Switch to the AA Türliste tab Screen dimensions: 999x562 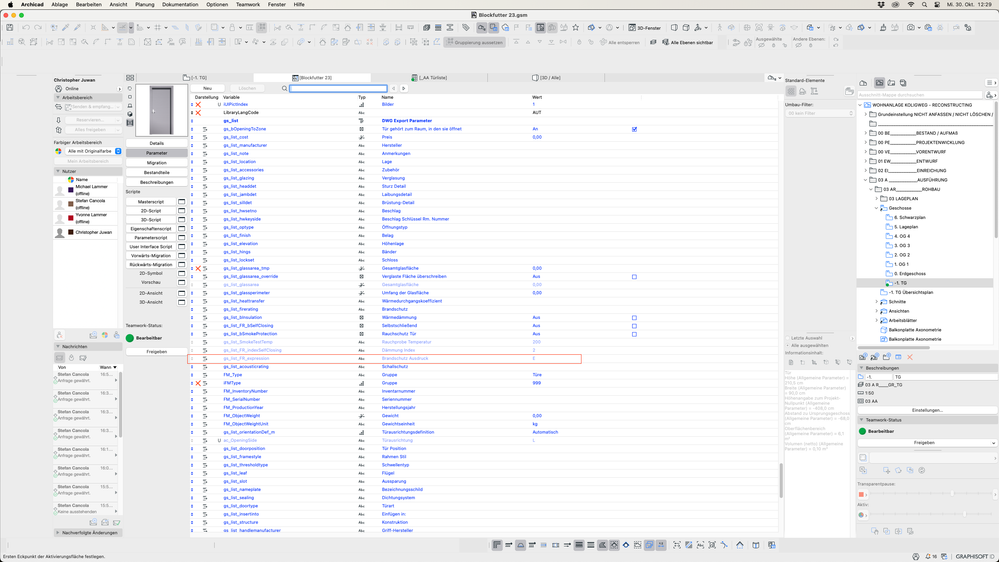click(429, 78)
